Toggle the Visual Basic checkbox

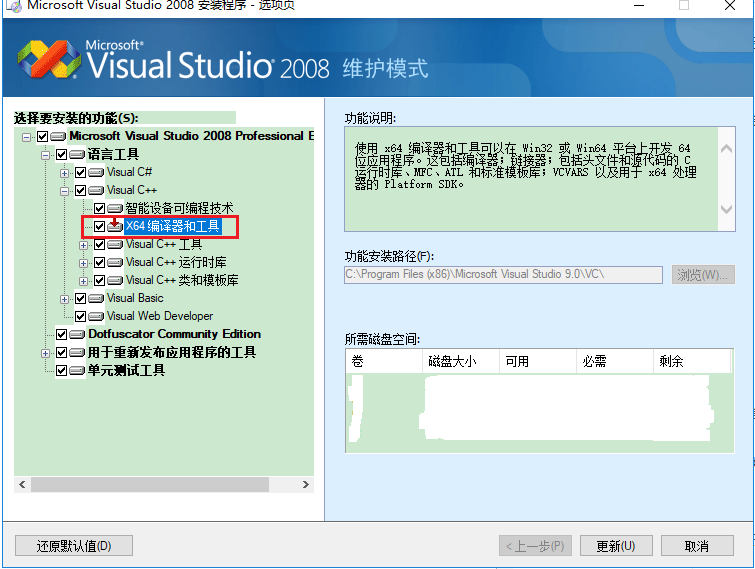[x=80, y=298]
